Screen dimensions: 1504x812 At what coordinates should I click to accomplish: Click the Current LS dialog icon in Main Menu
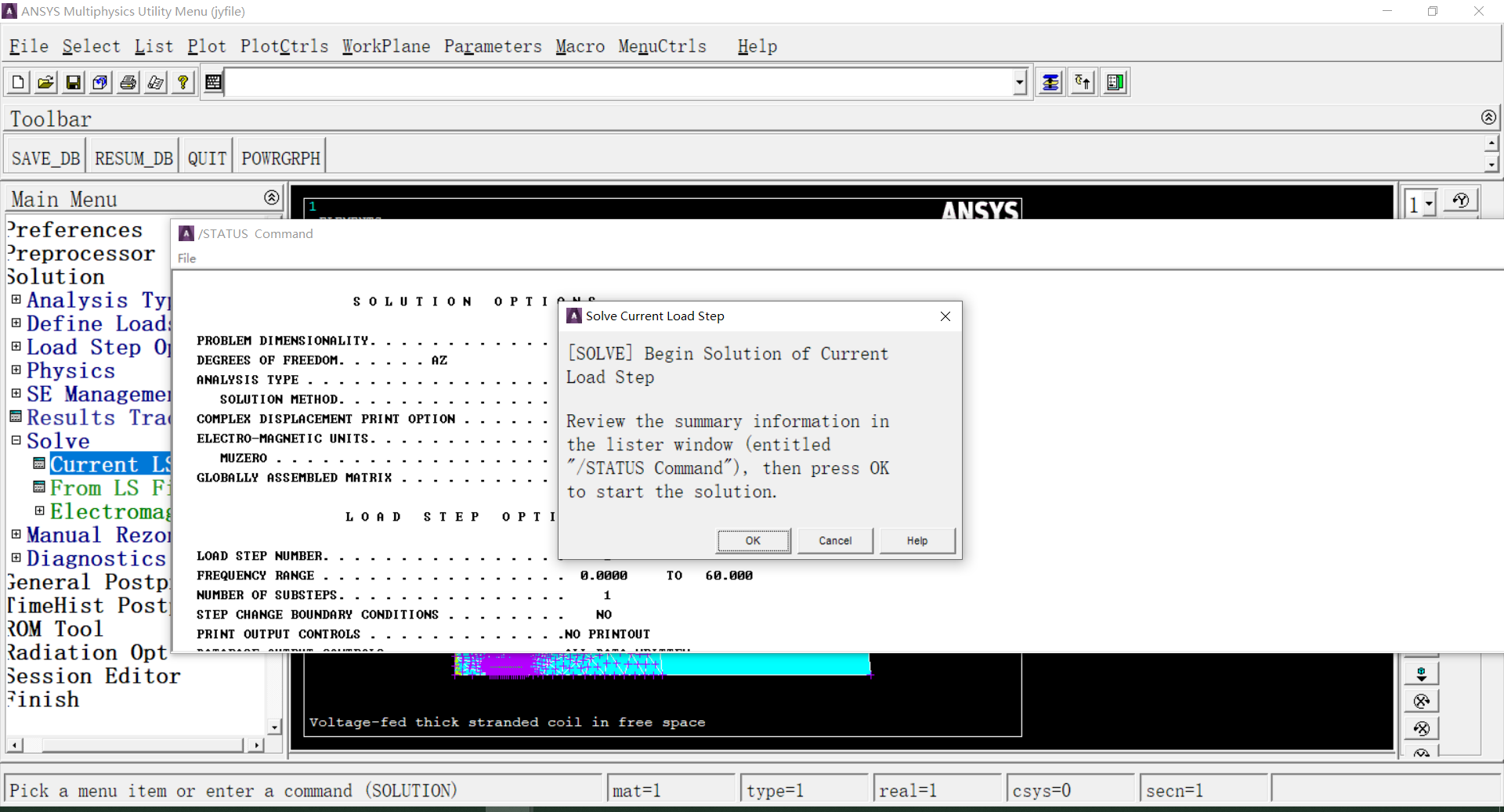39,464
